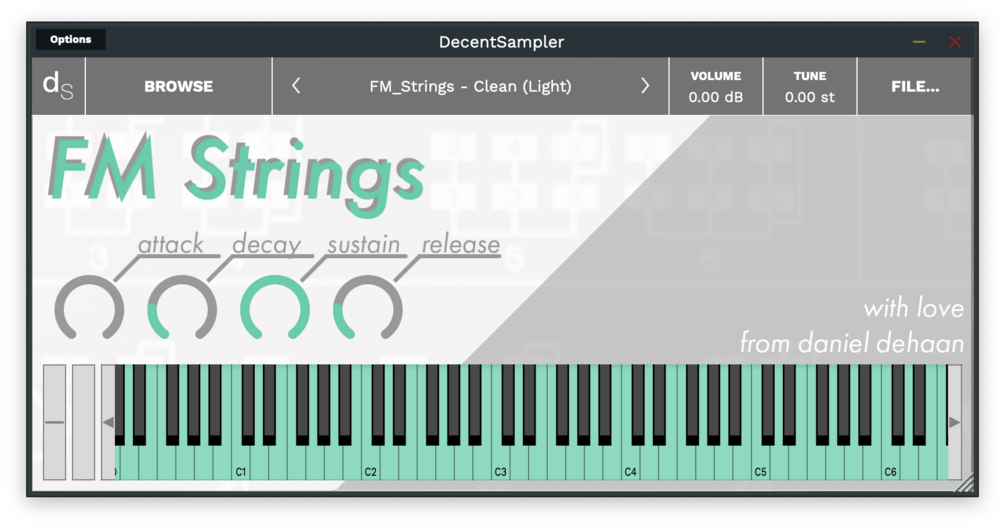Click the attack knob

[89, 308]
